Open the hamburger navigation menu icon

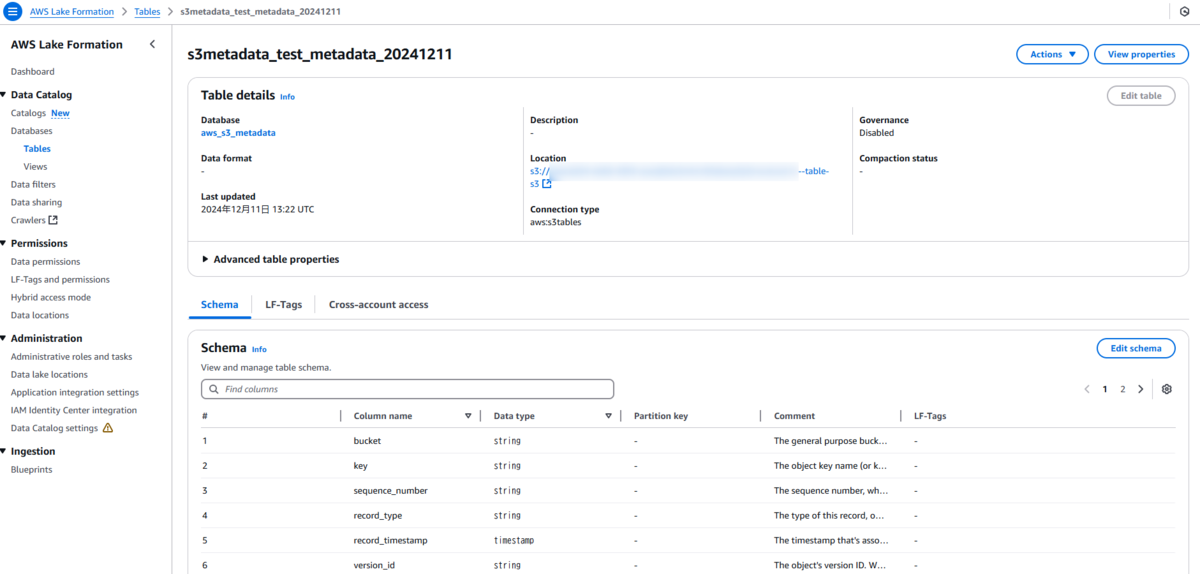pos(13,11)
